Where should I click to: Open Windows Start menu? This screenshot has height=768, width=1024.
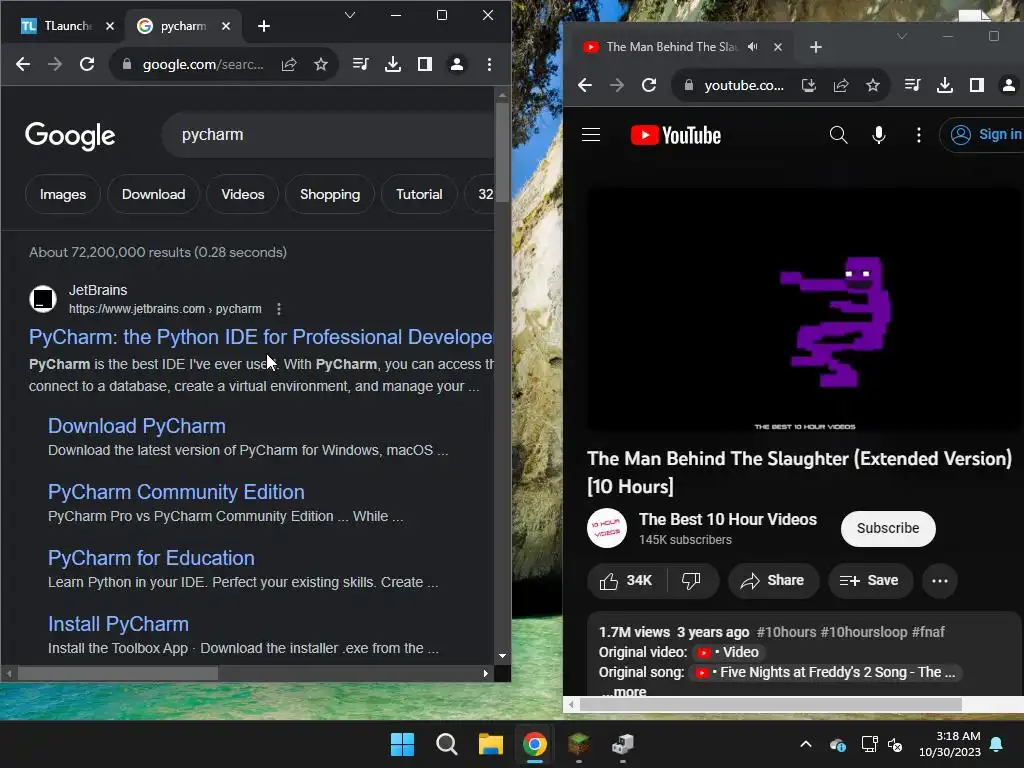point(402,744)
